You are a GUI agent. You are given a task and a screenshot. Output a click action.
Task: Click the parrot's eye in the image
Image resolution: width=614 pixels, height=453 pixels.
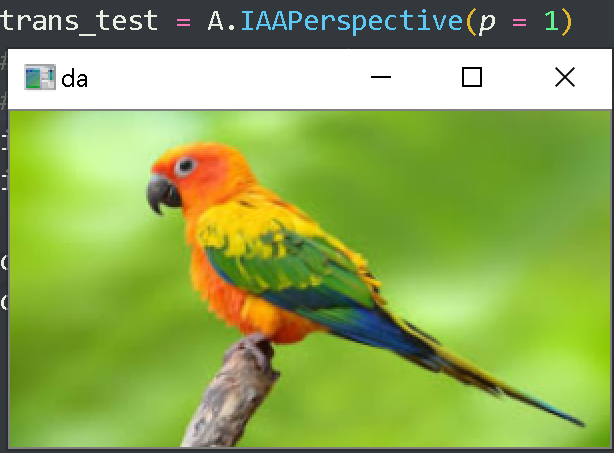click(186, 166)
